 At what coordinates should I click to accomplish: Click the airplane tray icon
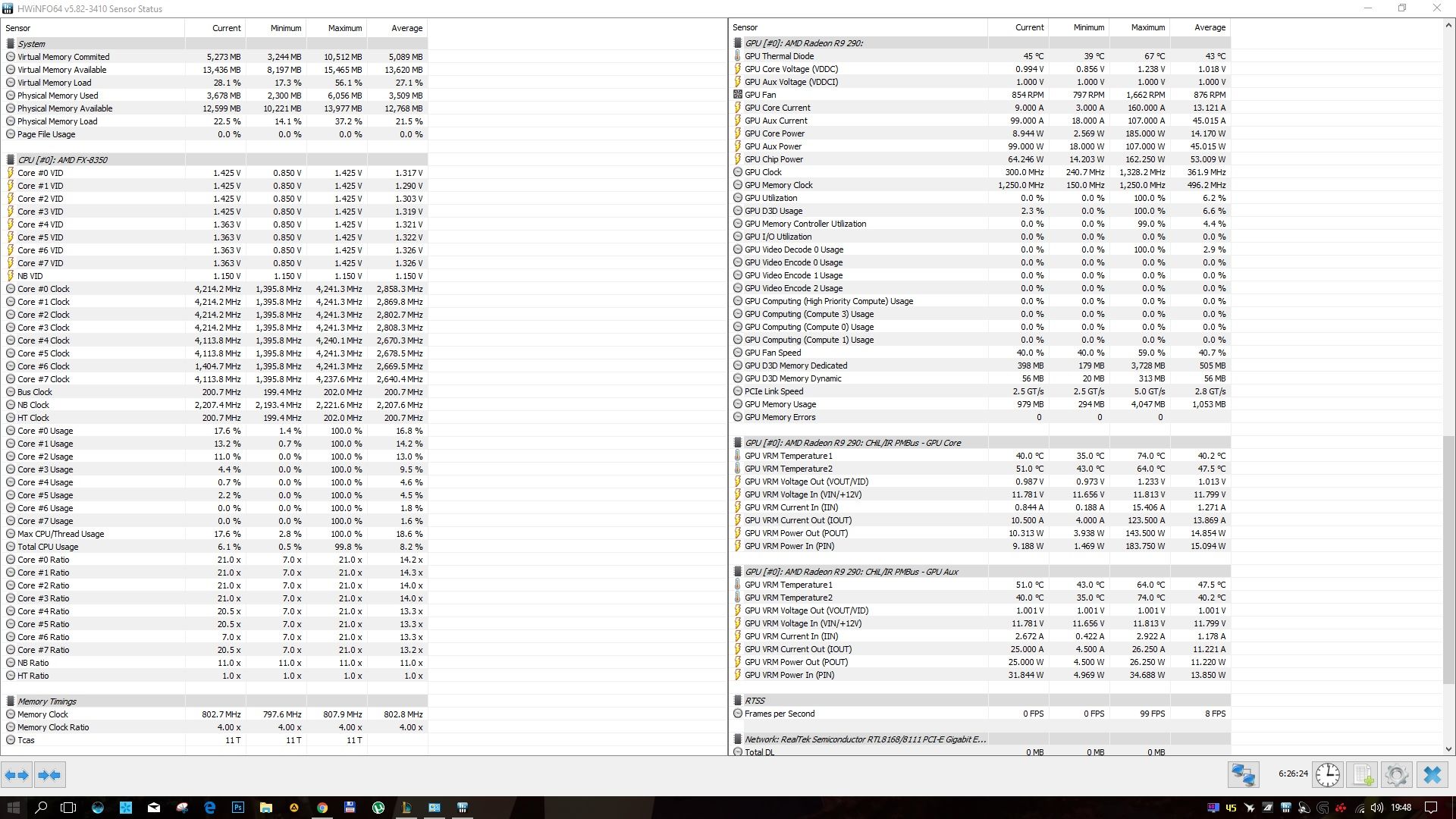1249,808
